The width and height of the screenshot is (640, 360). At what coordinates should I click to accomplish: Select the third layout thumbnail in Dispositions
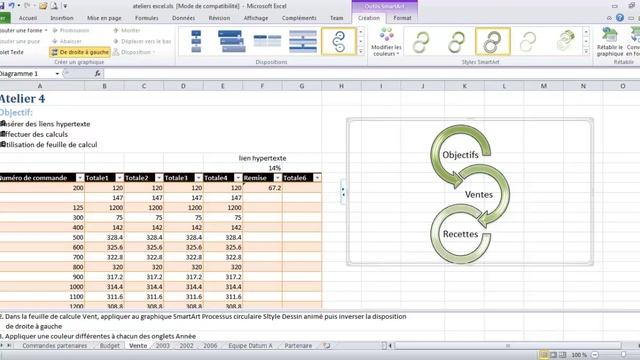[x=267, y=42]
